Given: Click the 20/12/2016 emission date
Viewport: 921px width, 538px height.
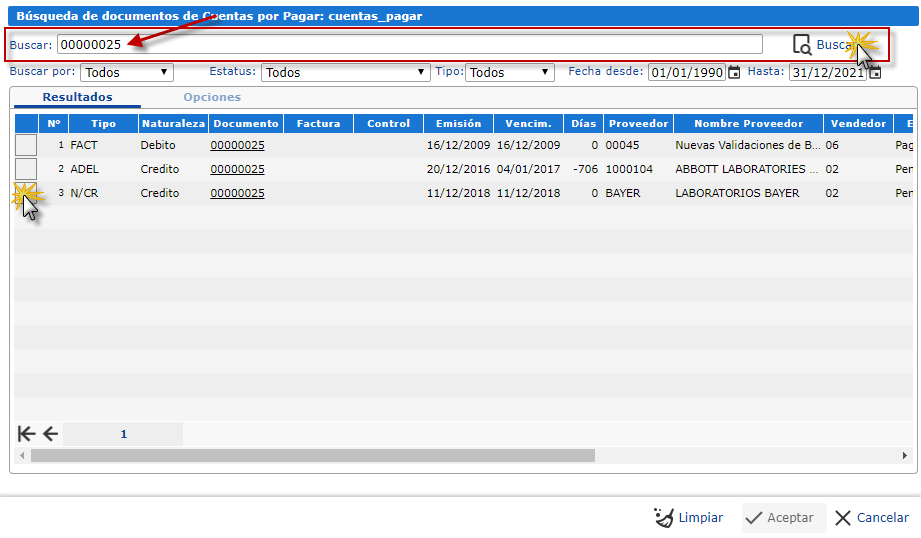Looking at the screenshot, I should click(x=458, y=169).
